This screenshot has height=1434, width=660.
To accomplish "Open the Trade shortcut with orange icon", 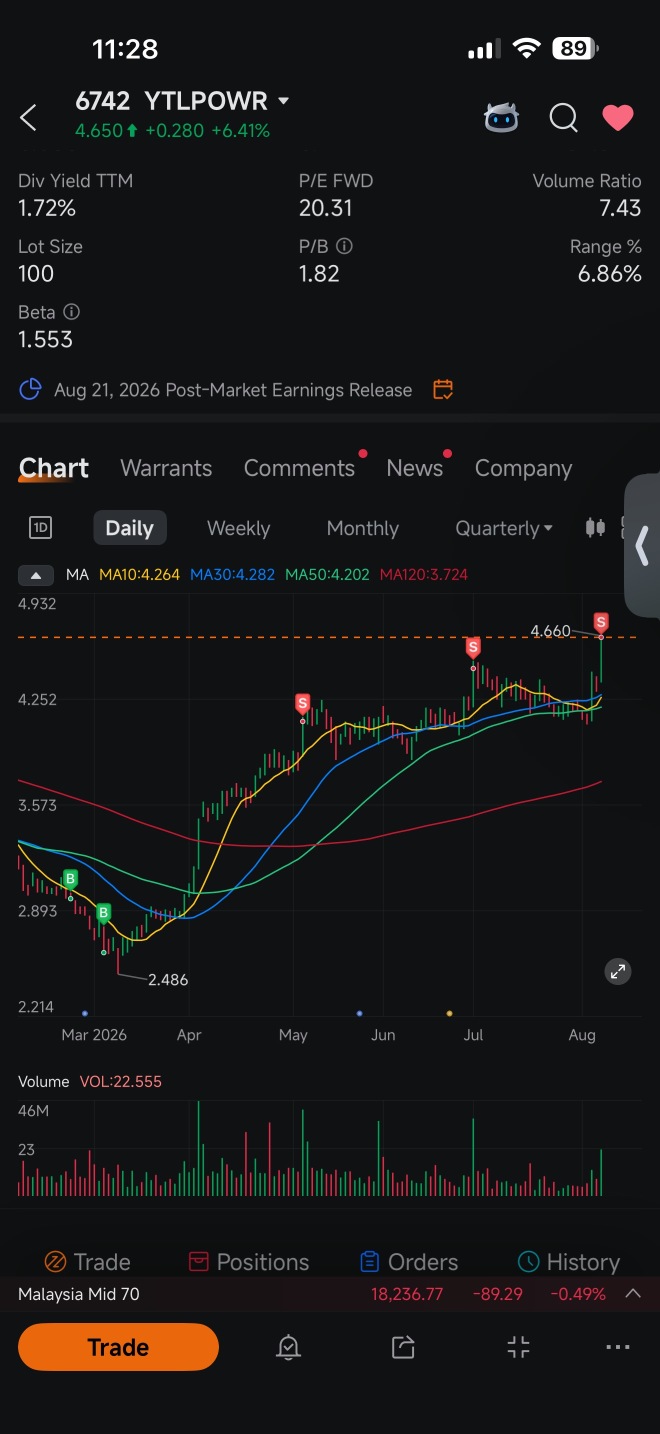I will (88, 1262).
